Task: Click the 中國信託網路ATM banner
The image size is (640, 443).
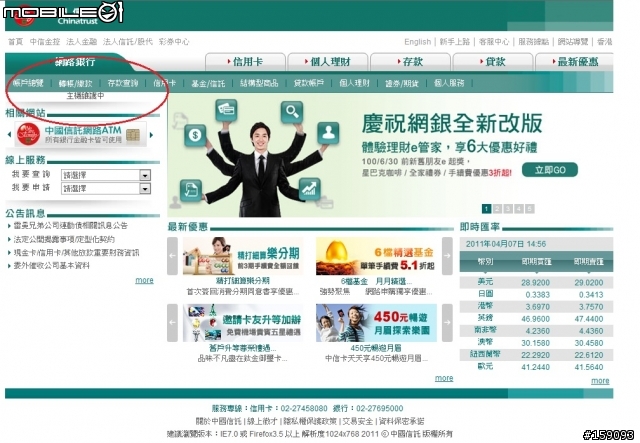Action: 80,134
